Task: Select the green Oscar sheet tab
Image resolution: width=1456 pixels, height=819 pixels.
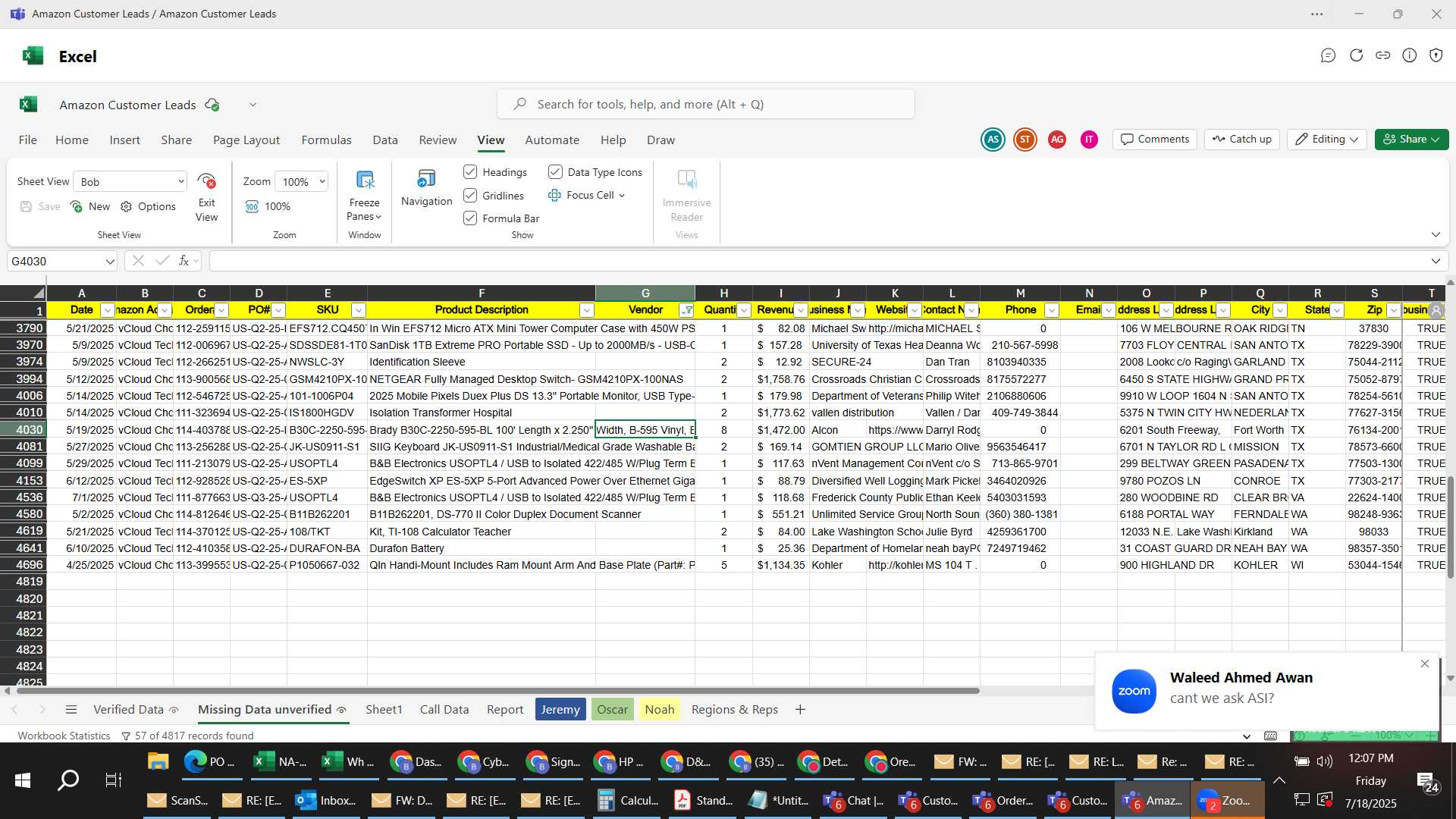Action: point(612,710)
